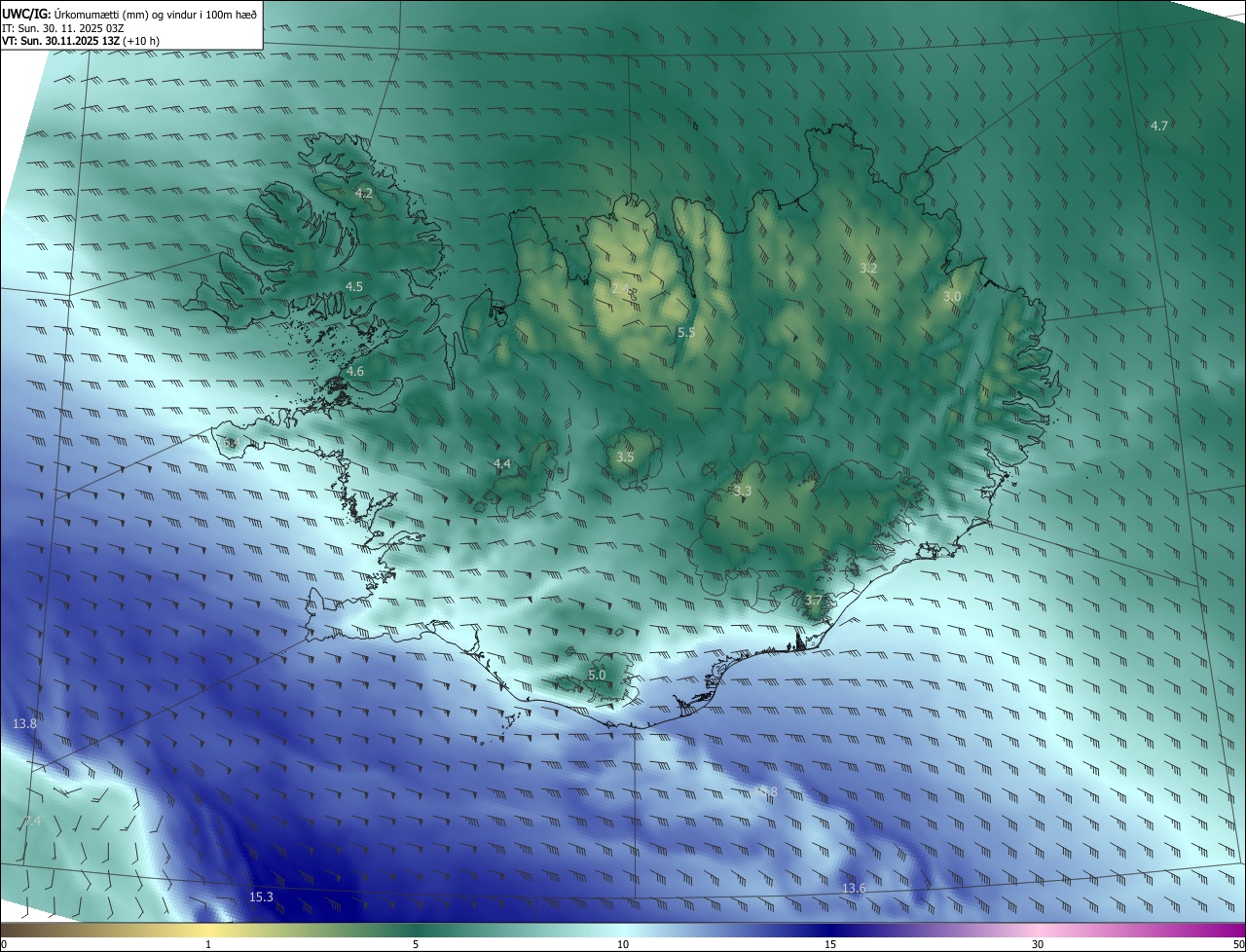Click the colour scale tick label 1
This screenshot has height=952, width=1246.
point(208,944)
